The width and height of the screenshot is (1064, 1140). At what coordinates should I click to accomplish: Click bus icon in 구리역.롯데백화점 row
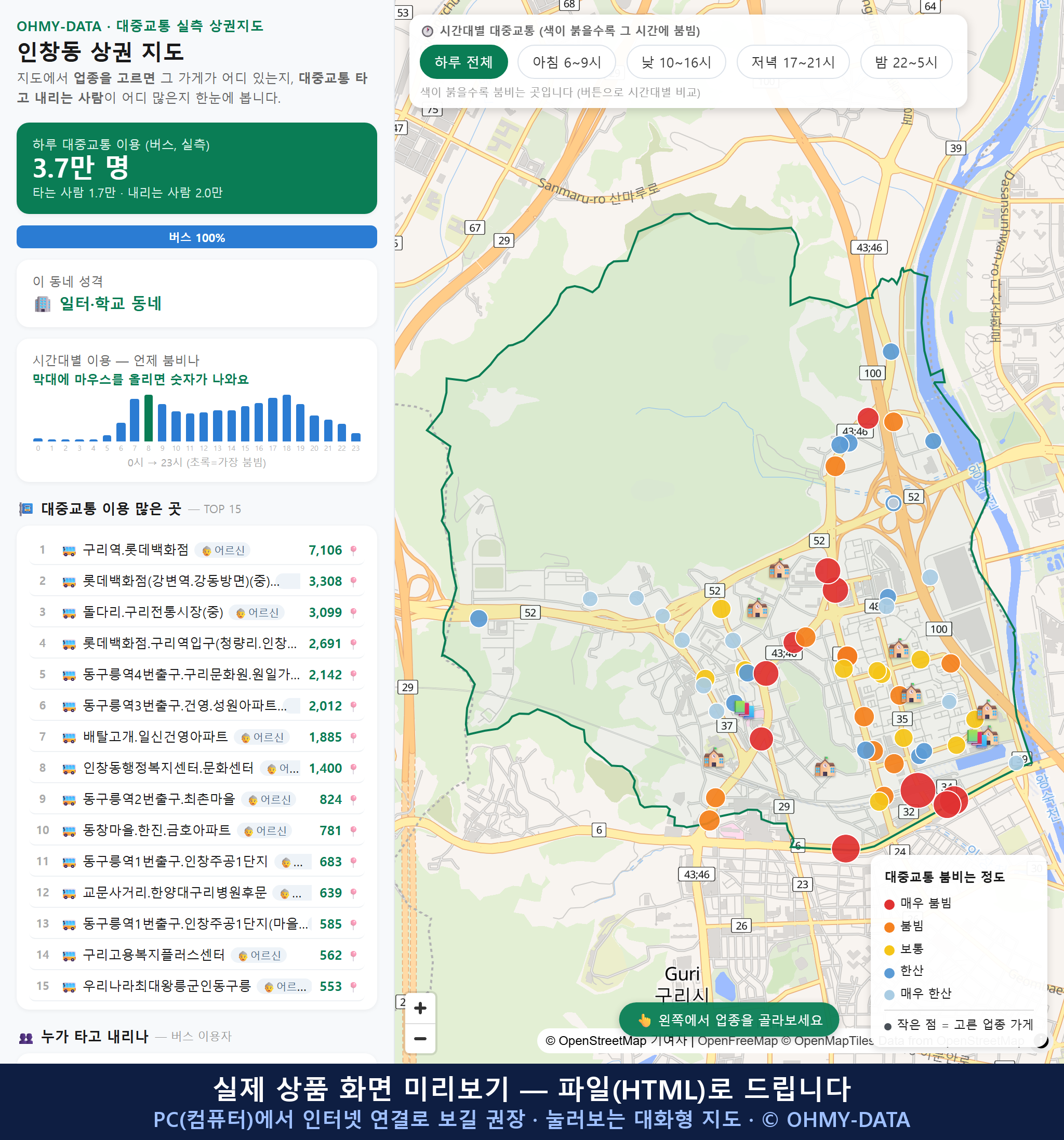coord(69,551)
